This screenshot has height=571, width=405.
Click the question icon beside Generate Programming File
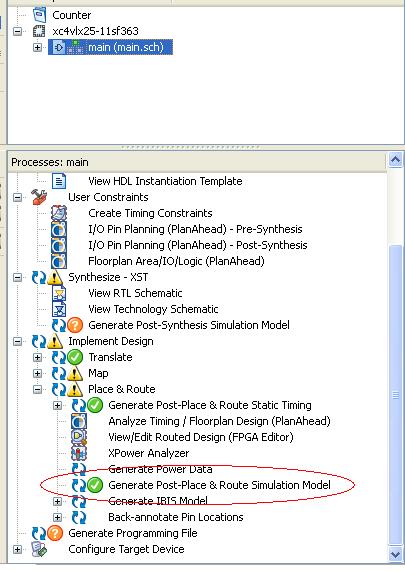click(55, 533)
